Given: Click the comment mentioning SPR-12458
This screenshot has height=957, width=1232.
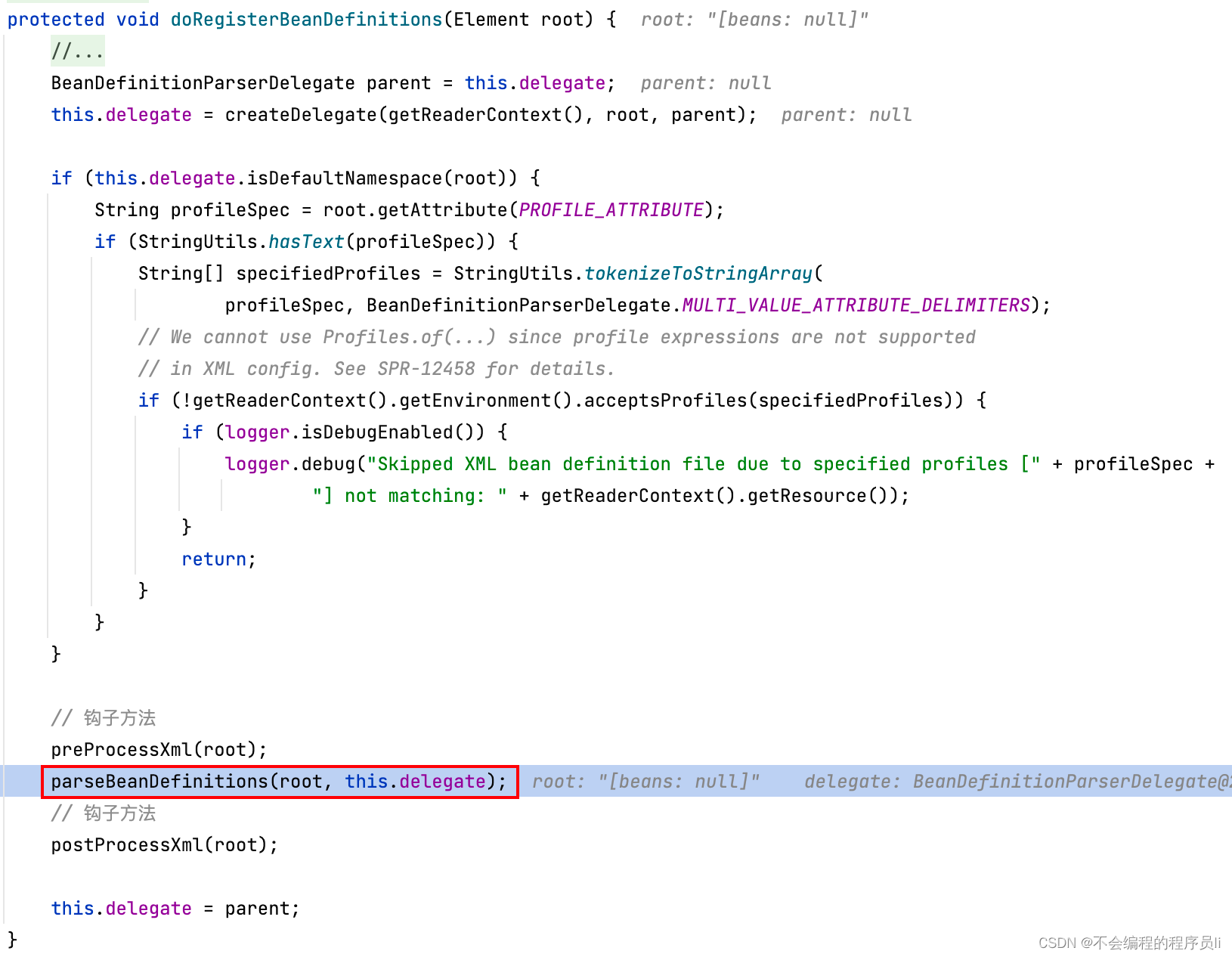Looking at the screenshot, I should [376, 369].
